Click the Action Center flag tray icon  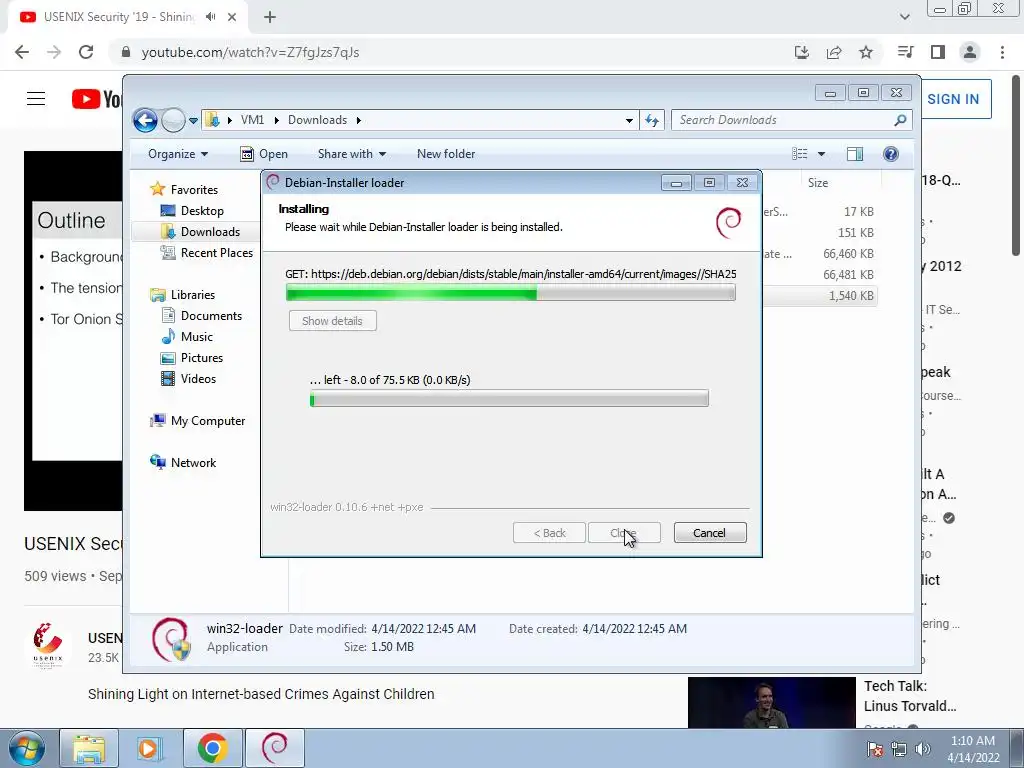tap(875, 749)
